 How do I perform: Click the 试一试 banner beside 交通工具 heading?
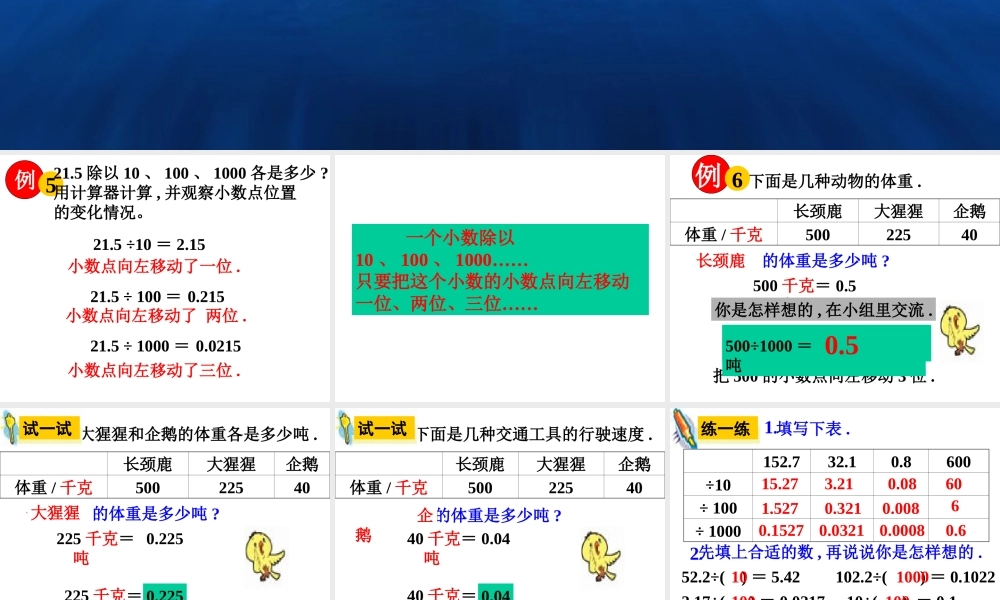pos(383,429)
